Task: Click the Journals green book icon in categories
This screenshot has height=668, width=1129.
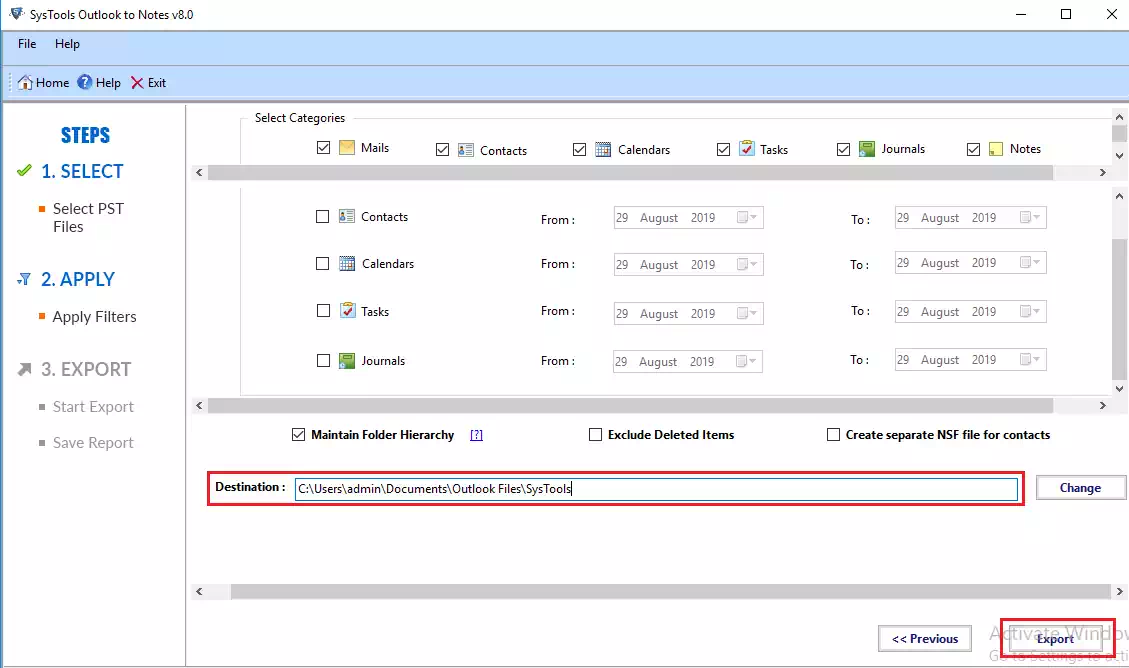Action: [867, 148]
